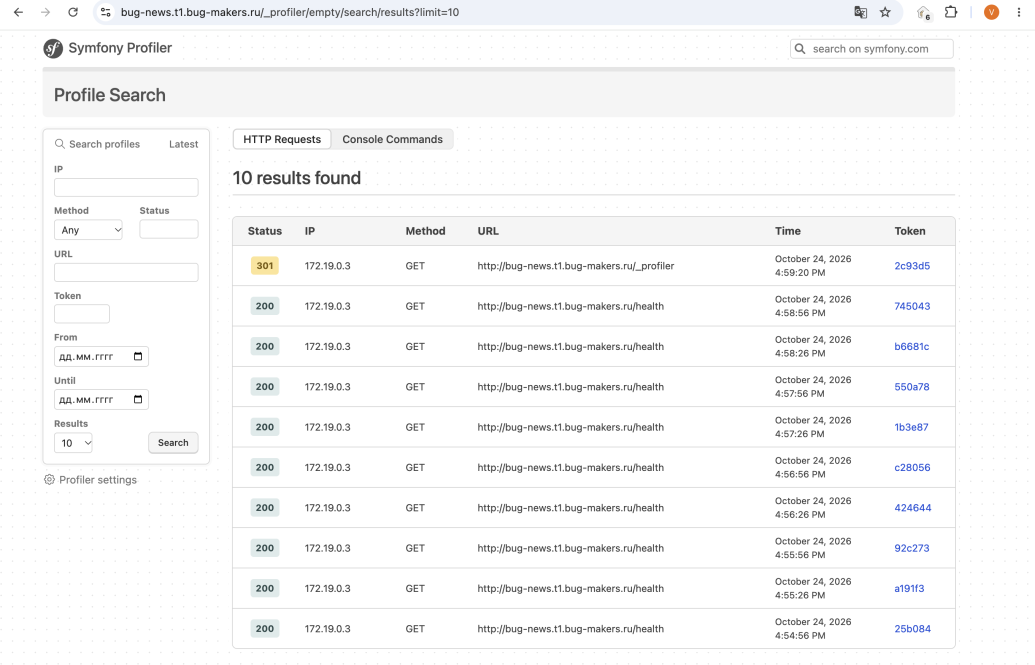Image resolution: width=1035 pixels, height=665 pixels.
Task: Switch to HTTP Requests tab
Action: coord(282,139)
